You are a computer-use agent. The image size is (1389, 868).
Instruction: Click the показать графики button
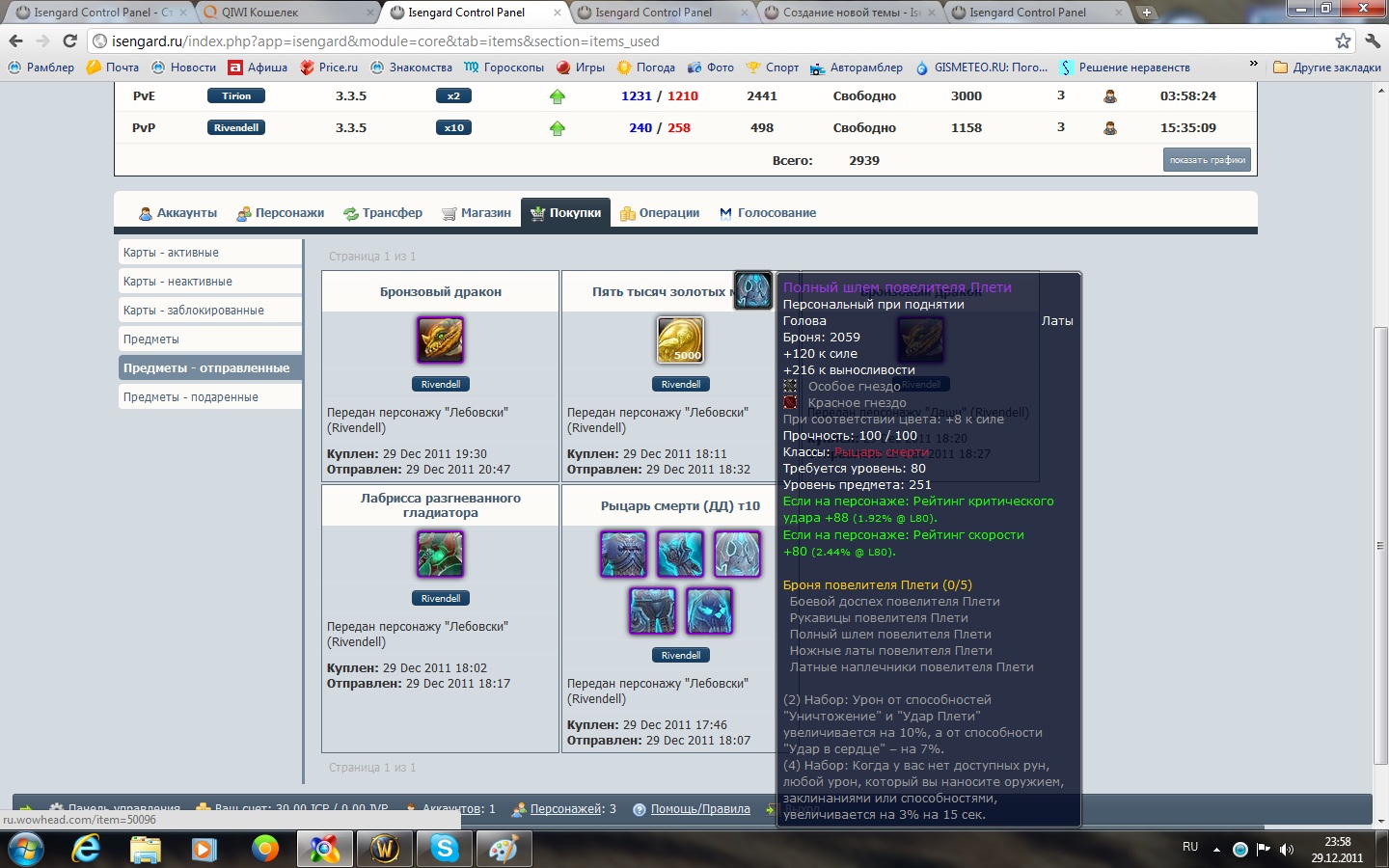tap(1207, 160)
